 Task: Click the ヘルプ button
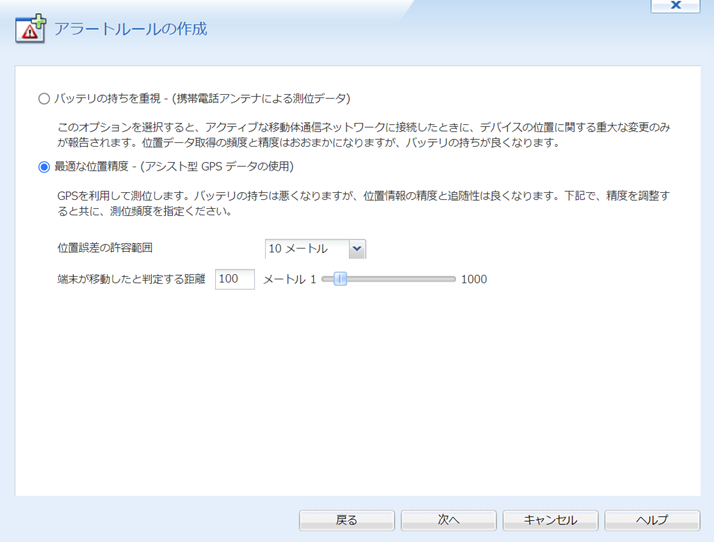click(x=652, y=520)
